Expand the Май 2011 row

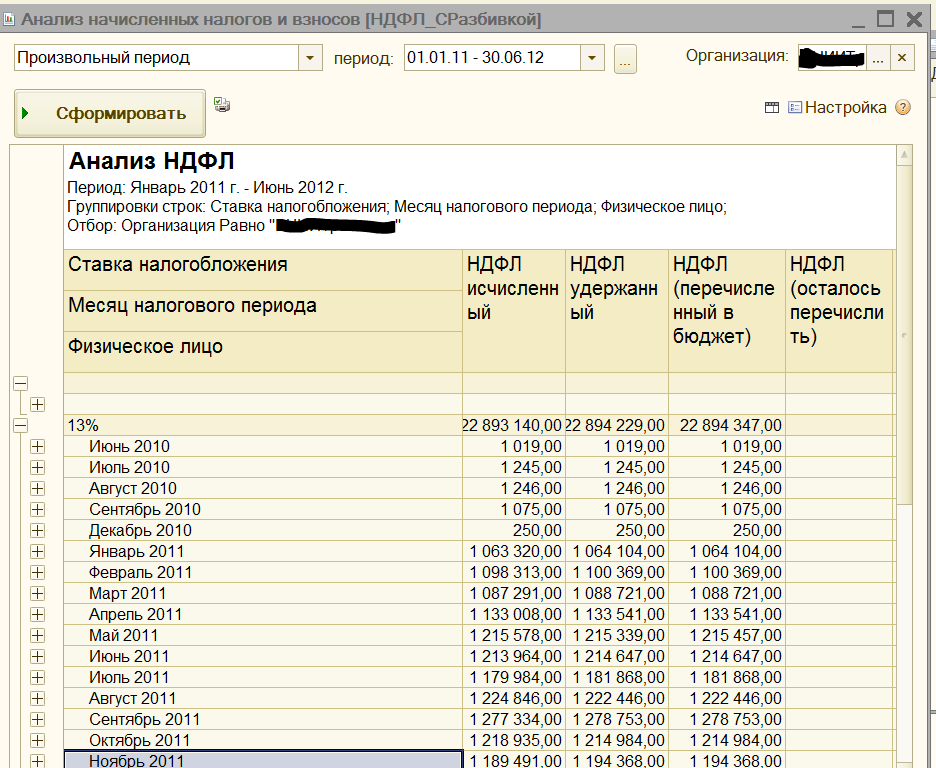point(37,636)
